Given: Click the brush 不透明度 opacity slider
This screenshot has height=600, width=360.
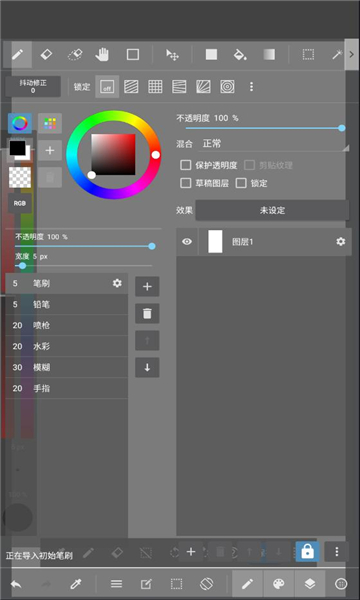Looking at the screenshot, I should pos(84,246).
